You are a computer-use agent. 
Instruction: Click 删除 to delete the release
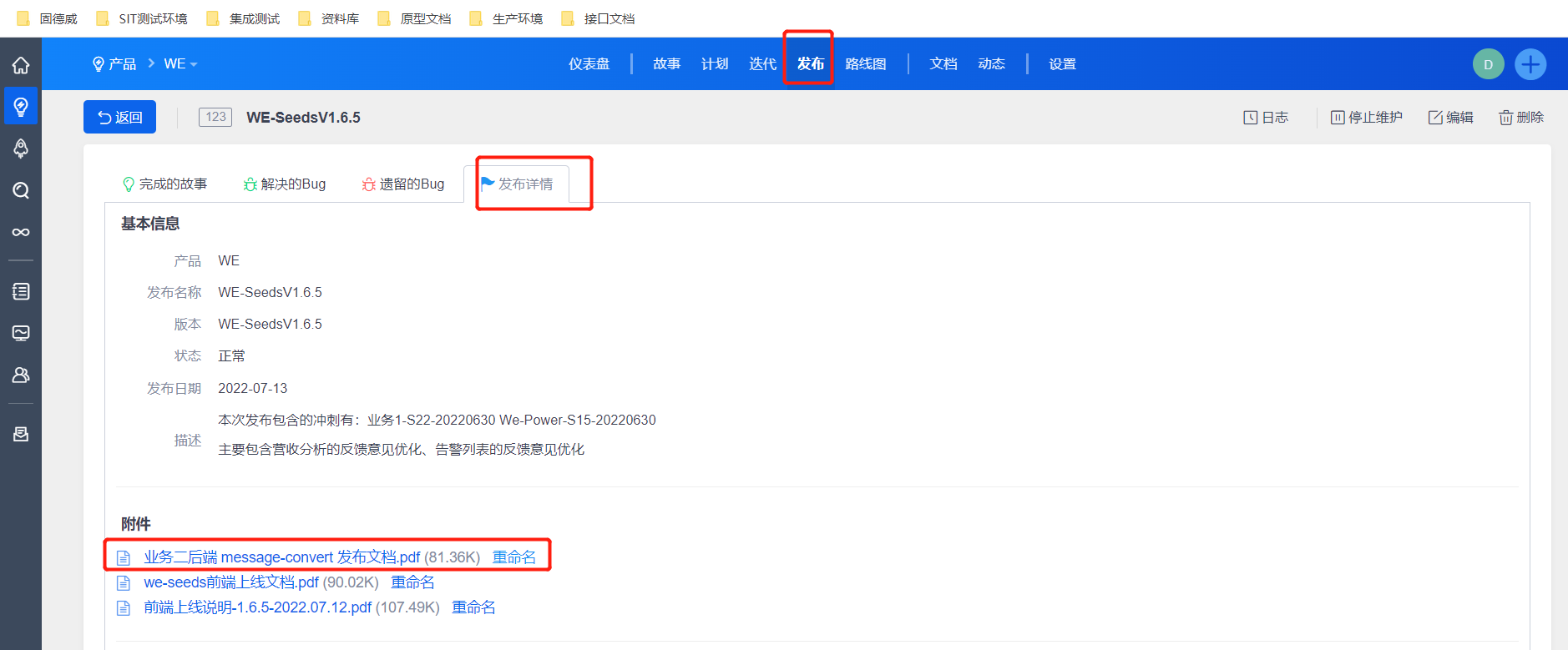click(1521, 118)
